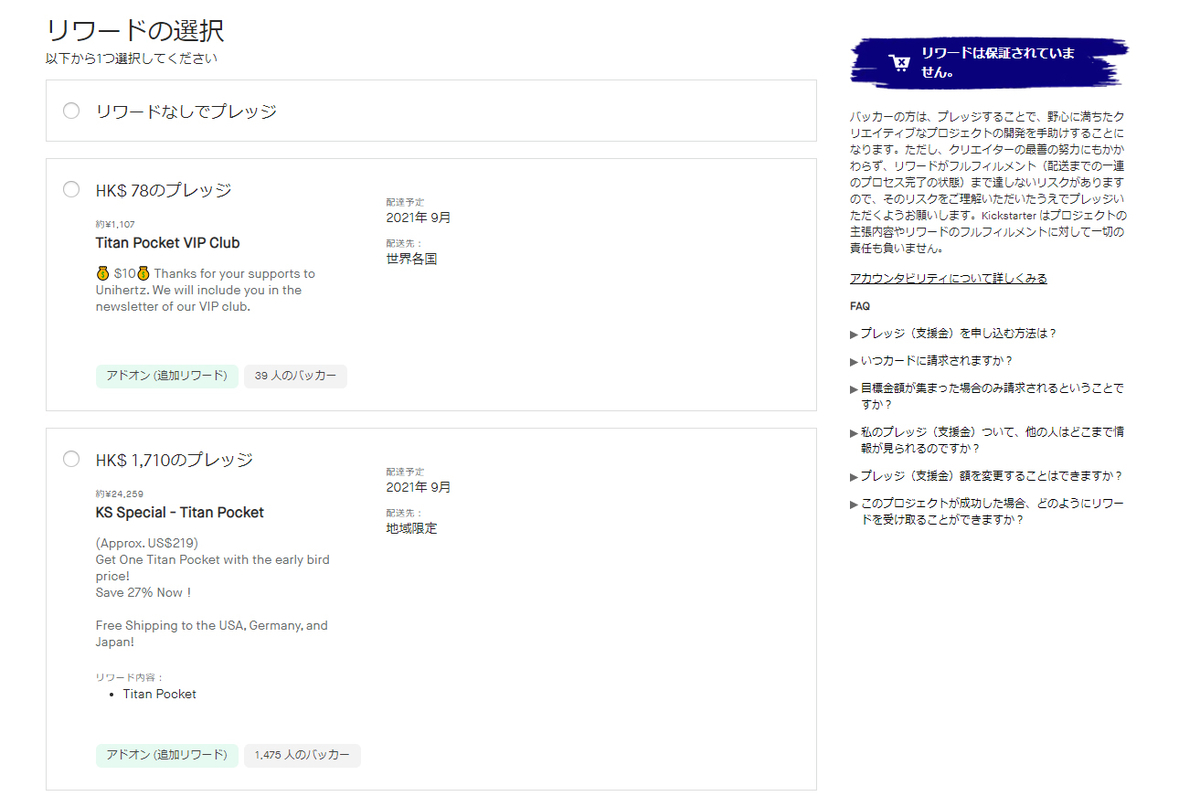Open アカウンタビリティについて詳しくみる link
Viewport: 1200px width, 807px height.
tap(948, 278)
